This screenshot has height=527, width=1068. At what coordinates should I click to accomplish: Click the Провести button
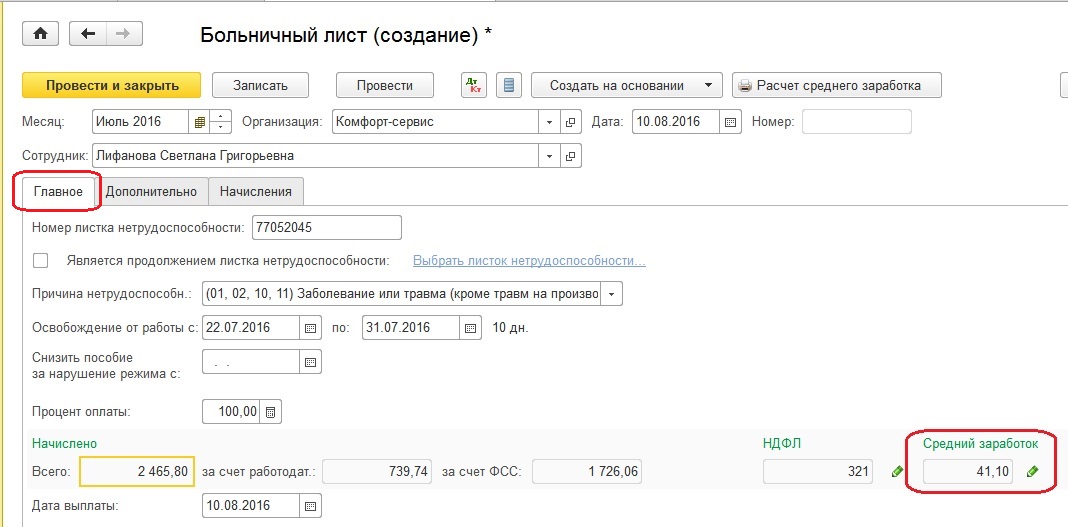[x=385, y=86]
